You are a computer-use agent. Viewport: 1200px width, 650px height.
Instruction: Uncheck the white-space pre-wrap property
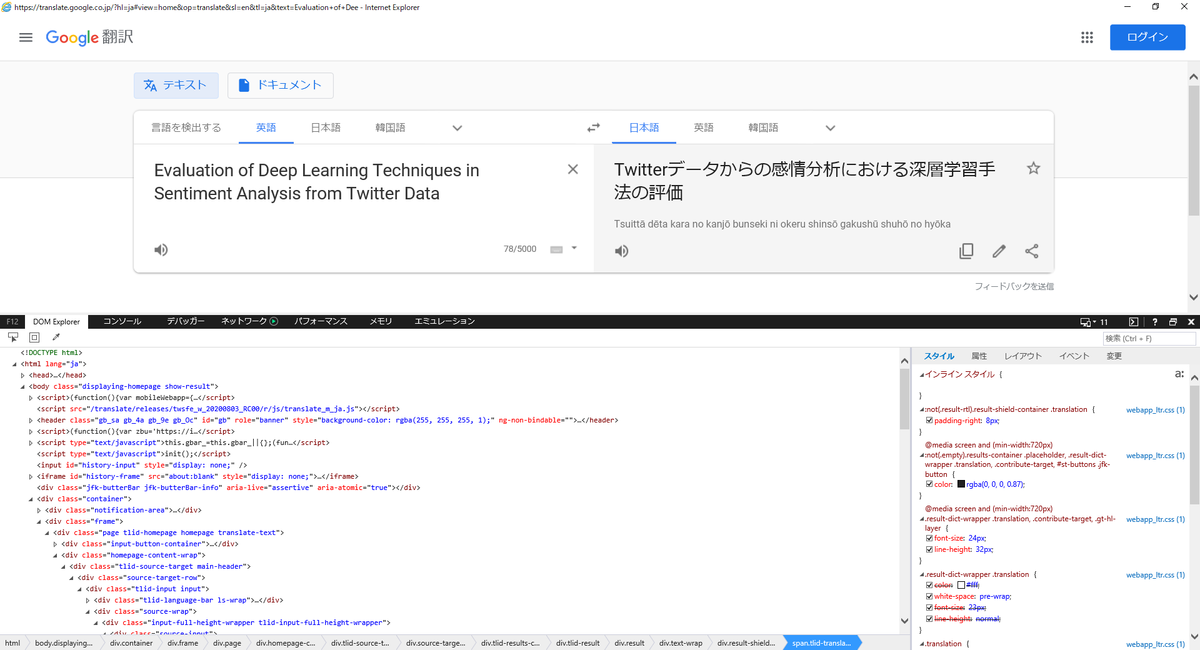929,596
